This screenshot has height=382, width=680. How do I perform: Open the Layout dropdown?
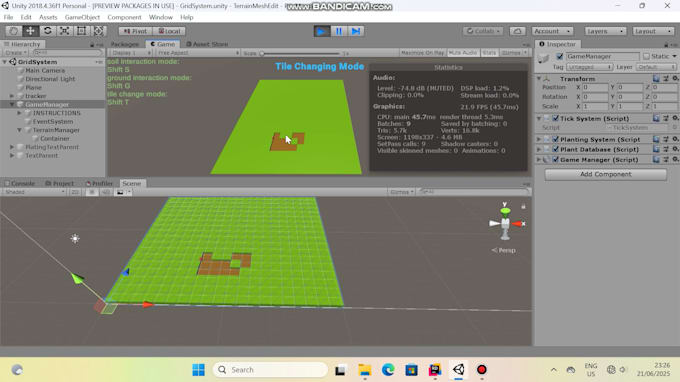point(653,31)
